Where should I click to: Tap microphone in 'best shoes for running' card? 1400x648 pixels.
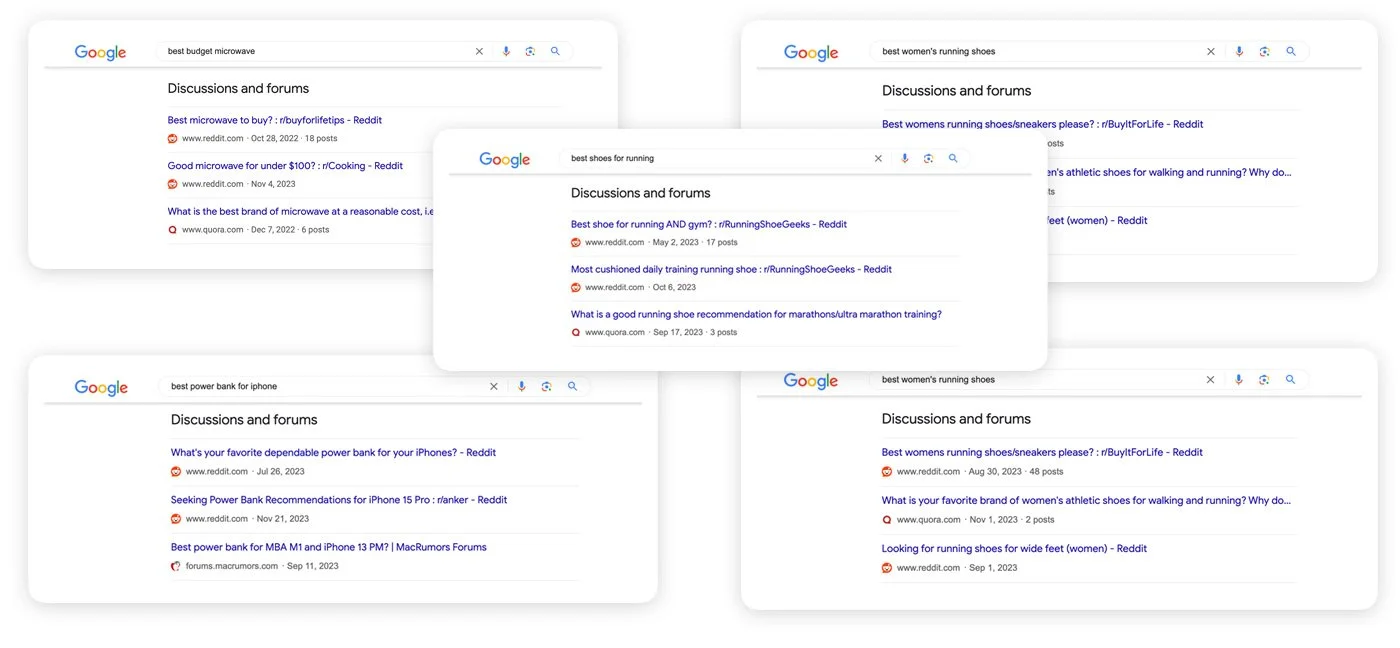pyautogui.click(x=904, y=158)
